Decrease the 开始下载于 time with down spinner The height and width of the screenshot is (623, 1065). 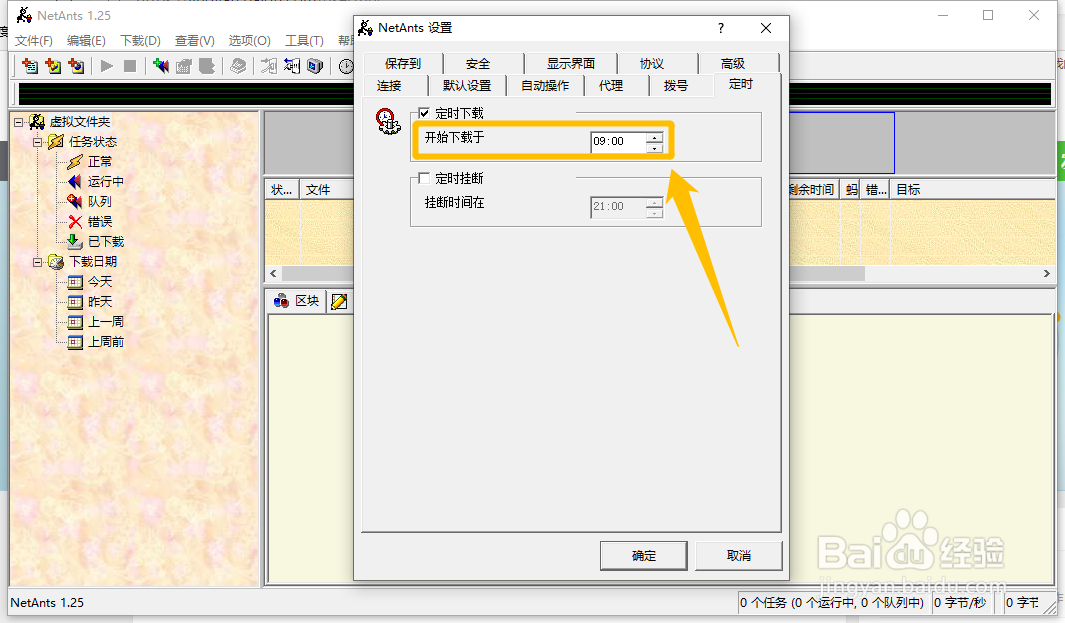pos(654,147)
